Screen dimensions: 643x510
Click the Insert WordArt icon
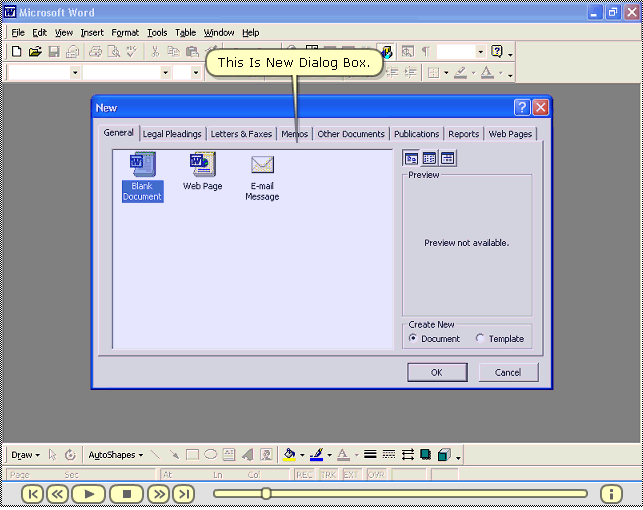click(248, 455)
